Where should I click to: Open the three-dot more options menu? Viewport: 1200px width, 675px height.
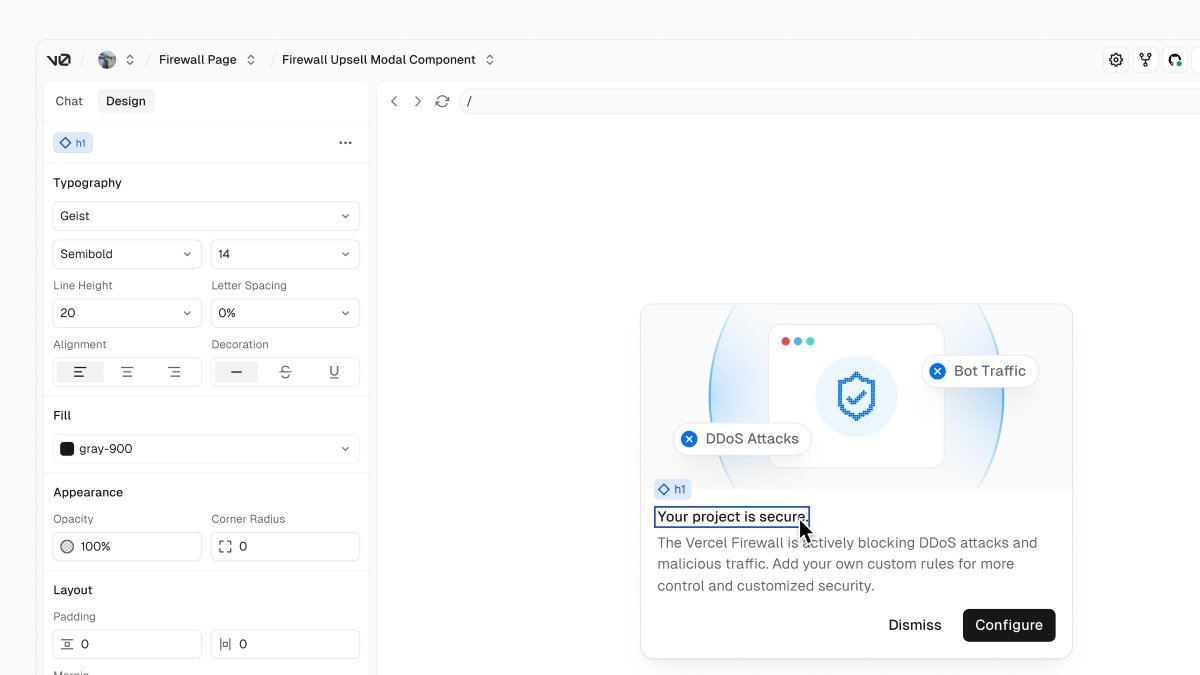pos(345,143)
